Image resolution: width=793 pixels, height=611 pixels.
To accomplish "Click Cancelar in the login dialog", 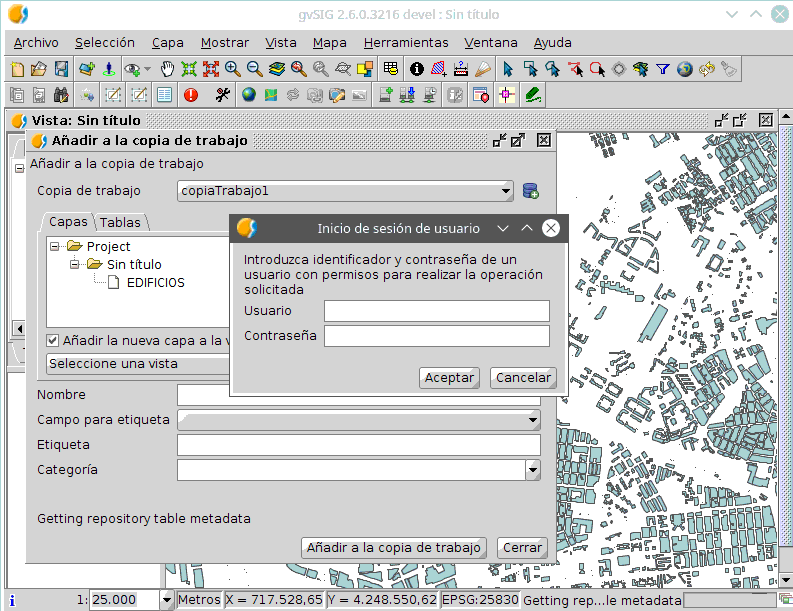I will click(x=523, y=378).
